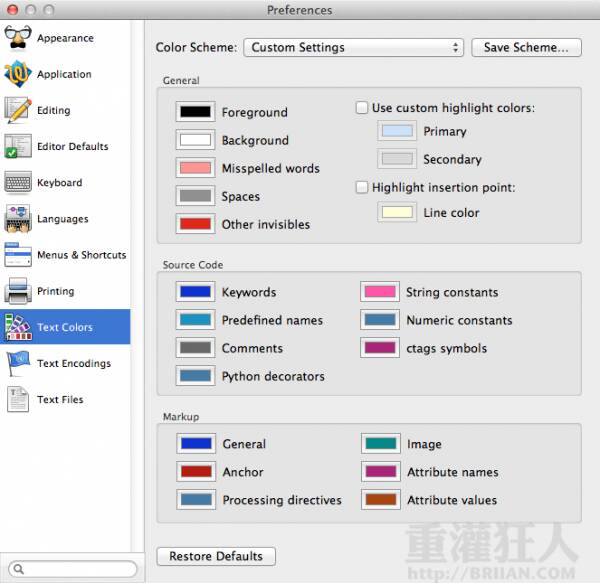Open Appearance preferences icon
Viewport: 600px width, 583px height.
point(18,37)
